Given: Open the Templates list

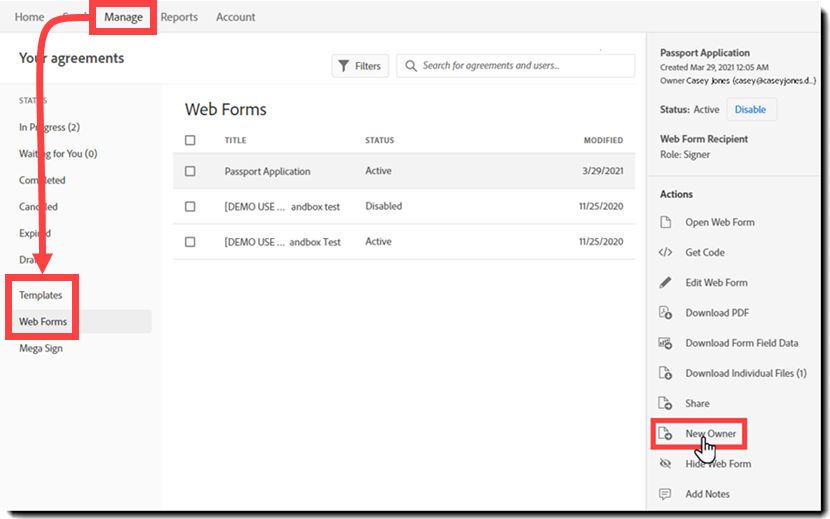Looking at the screenshot, I should click(x=41, y=295).
